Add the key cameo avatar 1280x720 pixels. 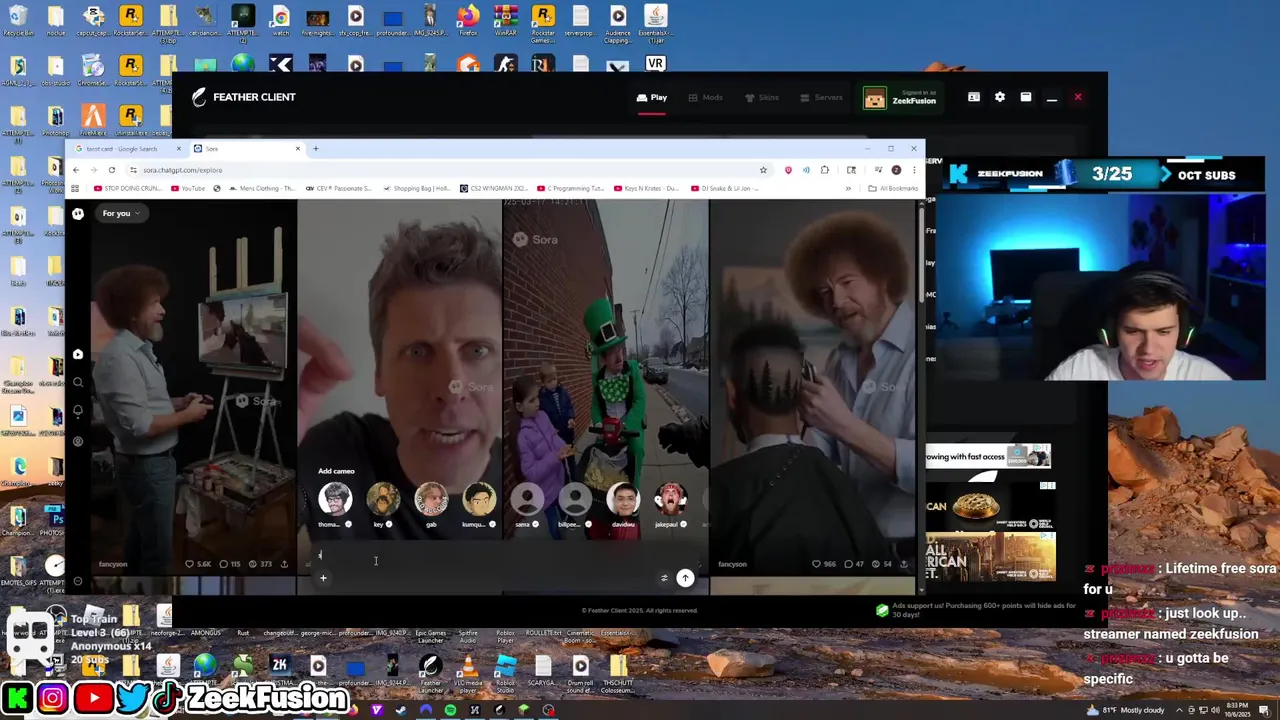383,498
